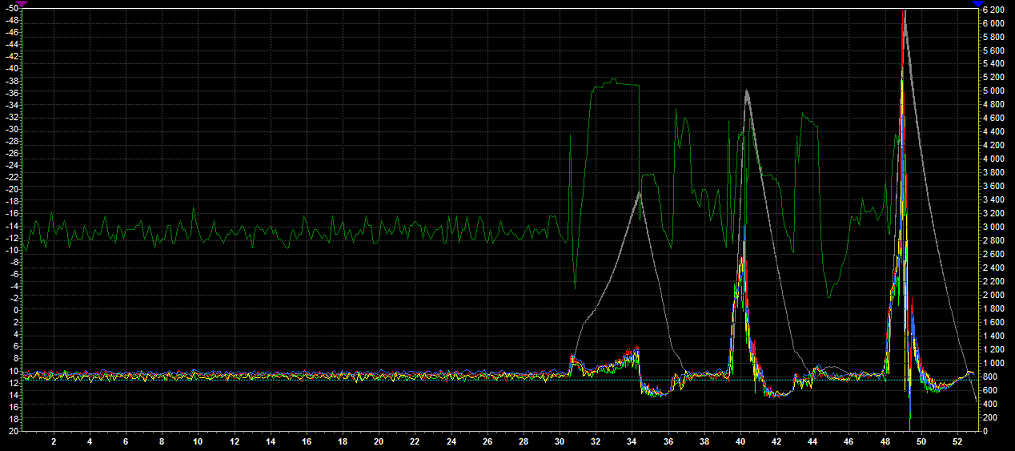This screenshot has width=1015, height=451.
Task: Click the time axis label 34
Action: tap(632, 441)
